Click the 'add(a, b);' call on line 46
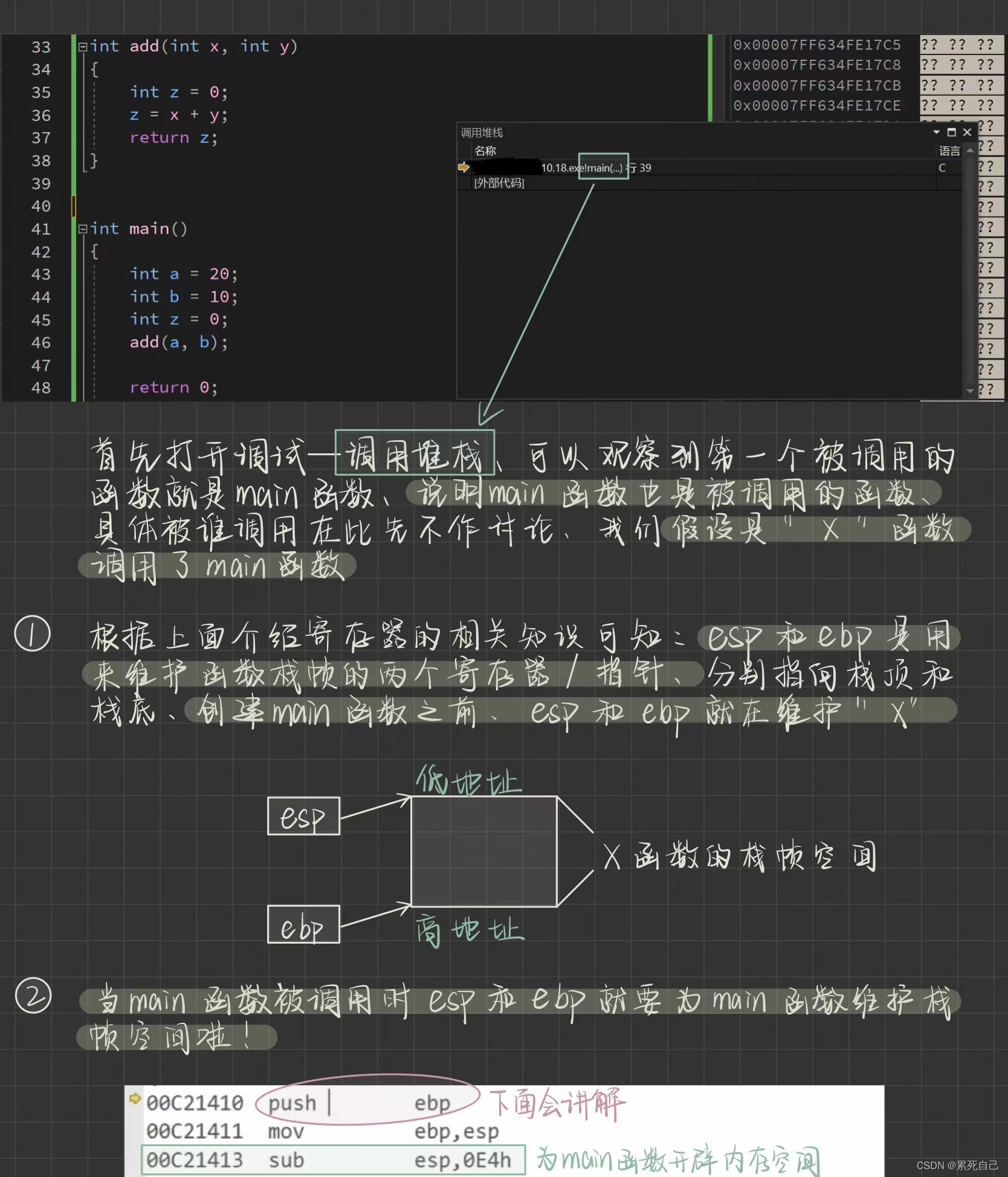Image resolution: width=1008 pixels, height=1177 pixels. tap(179, 343)
